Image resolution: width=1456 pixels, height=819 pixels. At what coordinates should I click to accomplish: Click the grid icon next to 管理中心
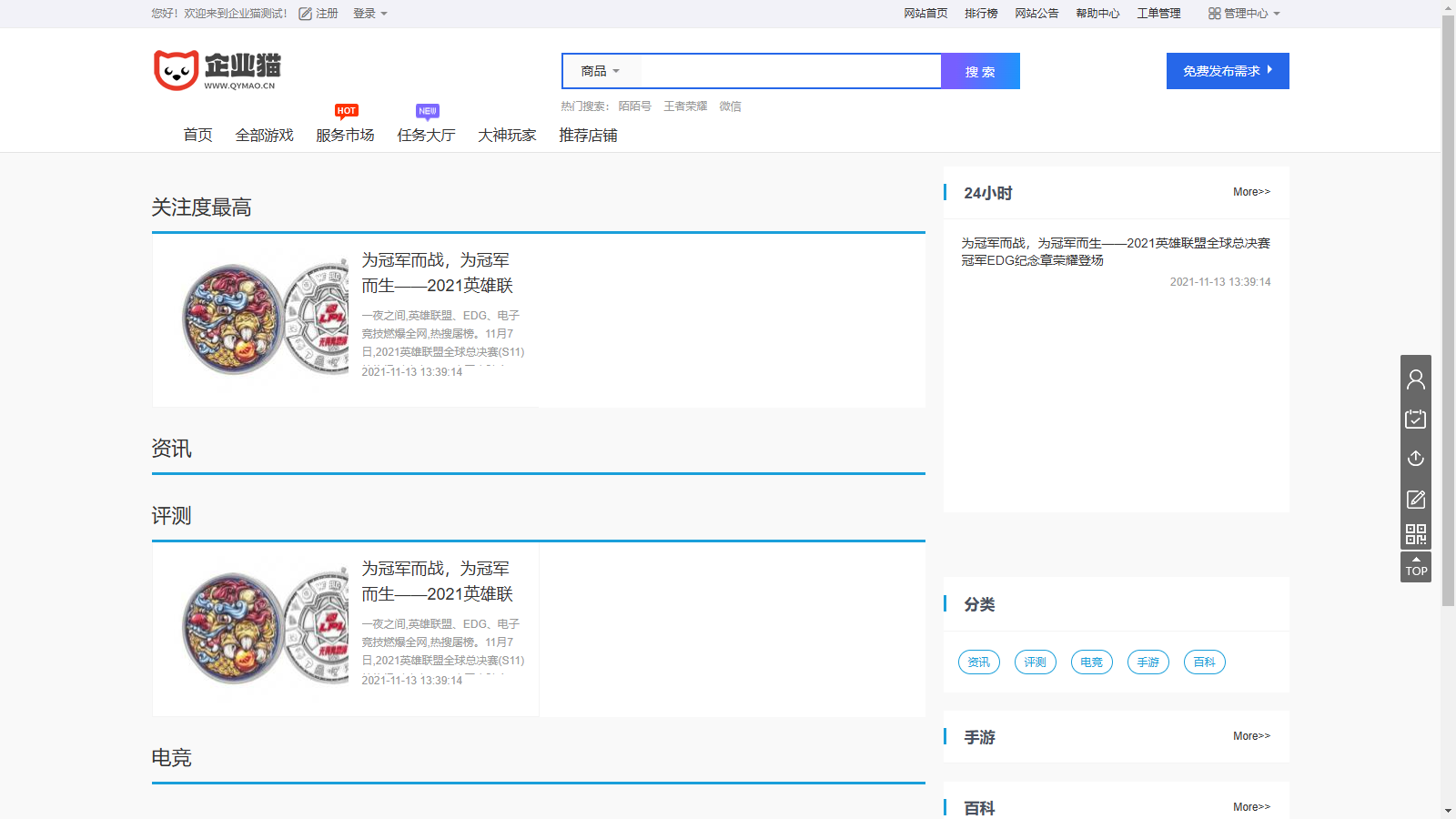(x=1214, y=13)
